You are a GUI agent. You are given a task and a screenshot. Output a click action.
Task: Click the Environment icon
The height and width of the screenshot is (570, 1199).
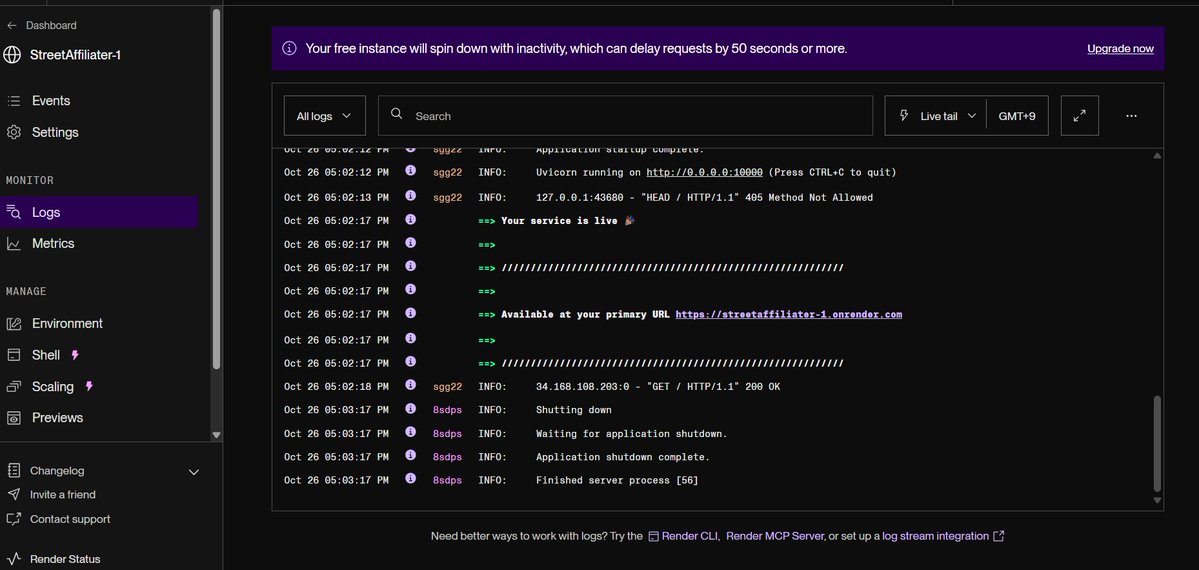(14, 324)
